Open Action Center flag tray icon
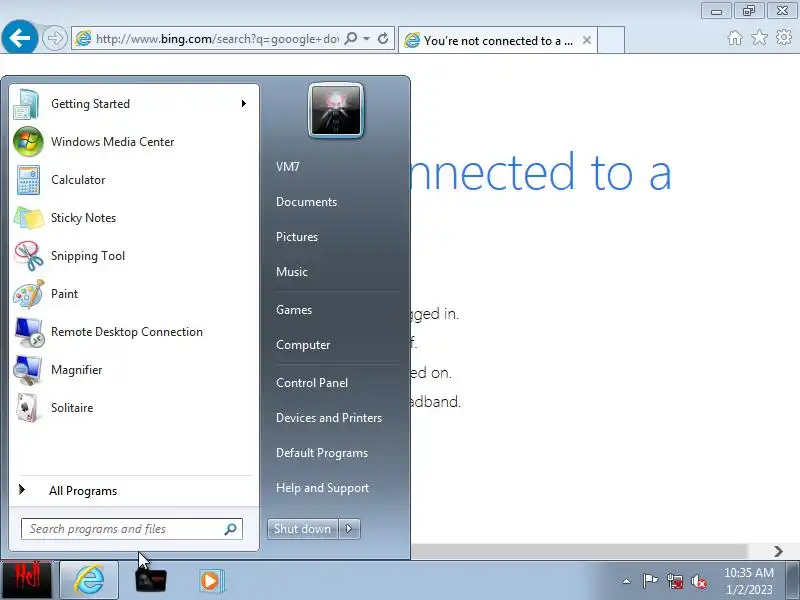The height and width of the screenshot is (600, 800). click(650, 581)
